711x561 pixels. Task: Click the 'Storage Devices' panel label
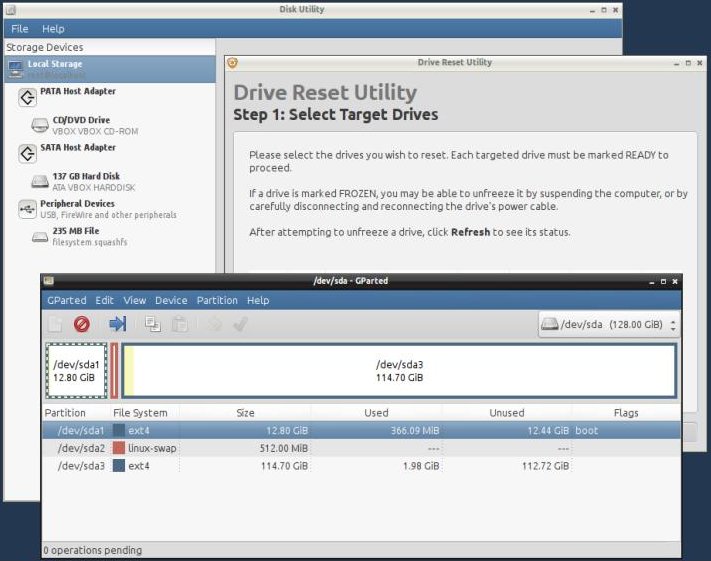44,47
